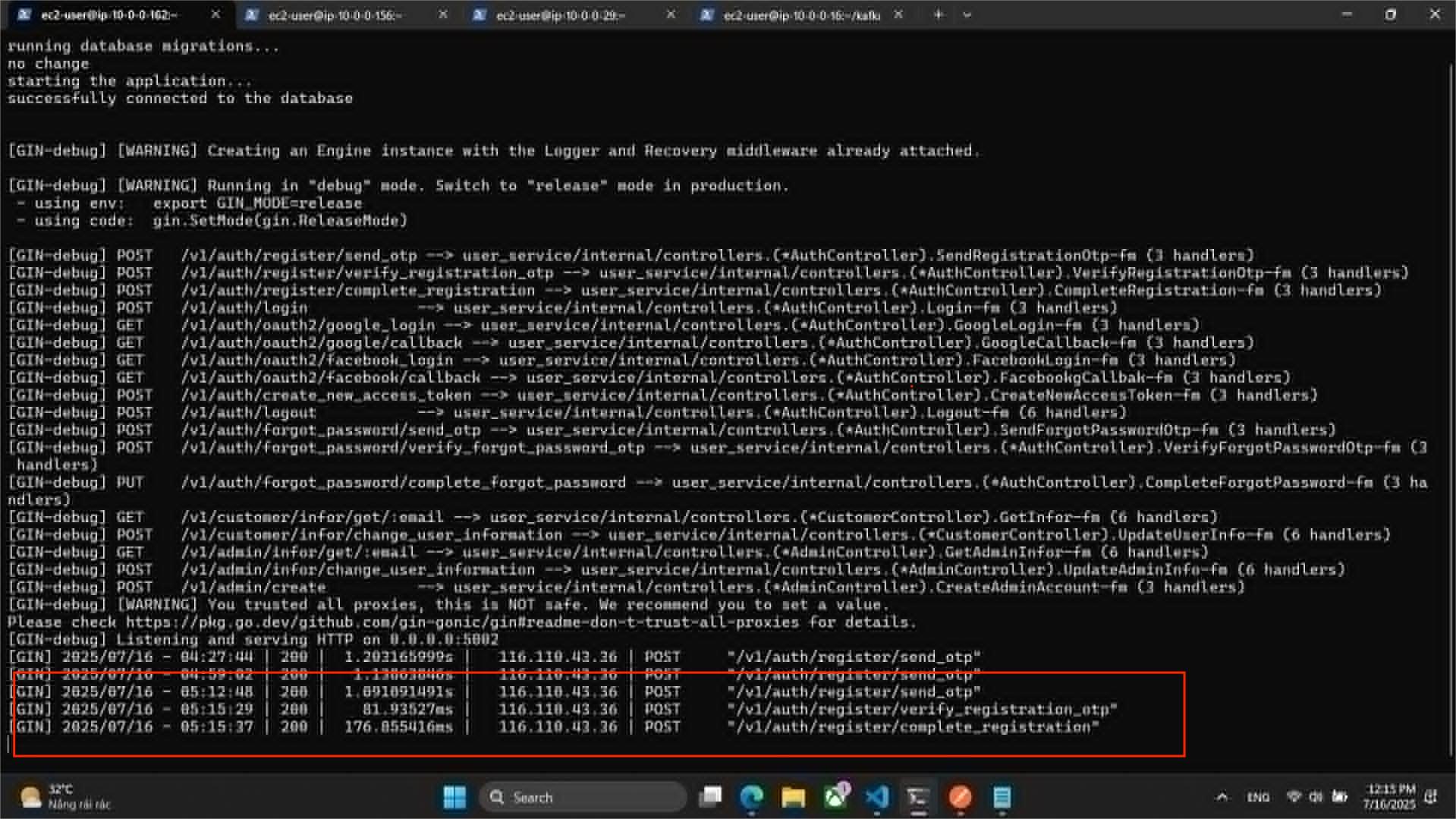Image resolution: width=1456 pixels, height=819 pixels.
Task: Open the Windows Start menu
Action: pyautogui.click(x=454, y=797)
